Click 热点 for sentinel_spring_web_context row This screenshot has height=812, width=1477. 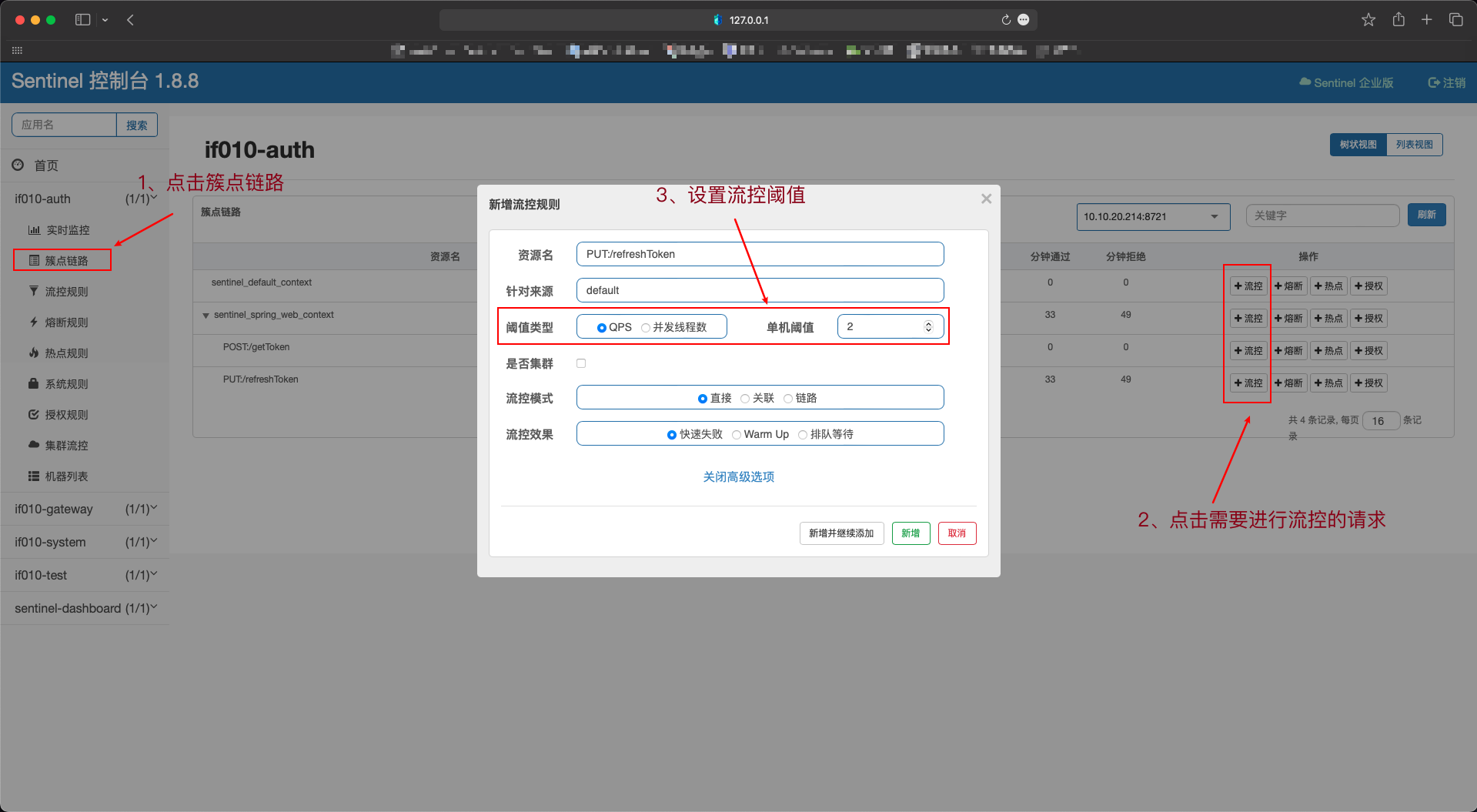pyautogui.click(x=1328, y=318)
